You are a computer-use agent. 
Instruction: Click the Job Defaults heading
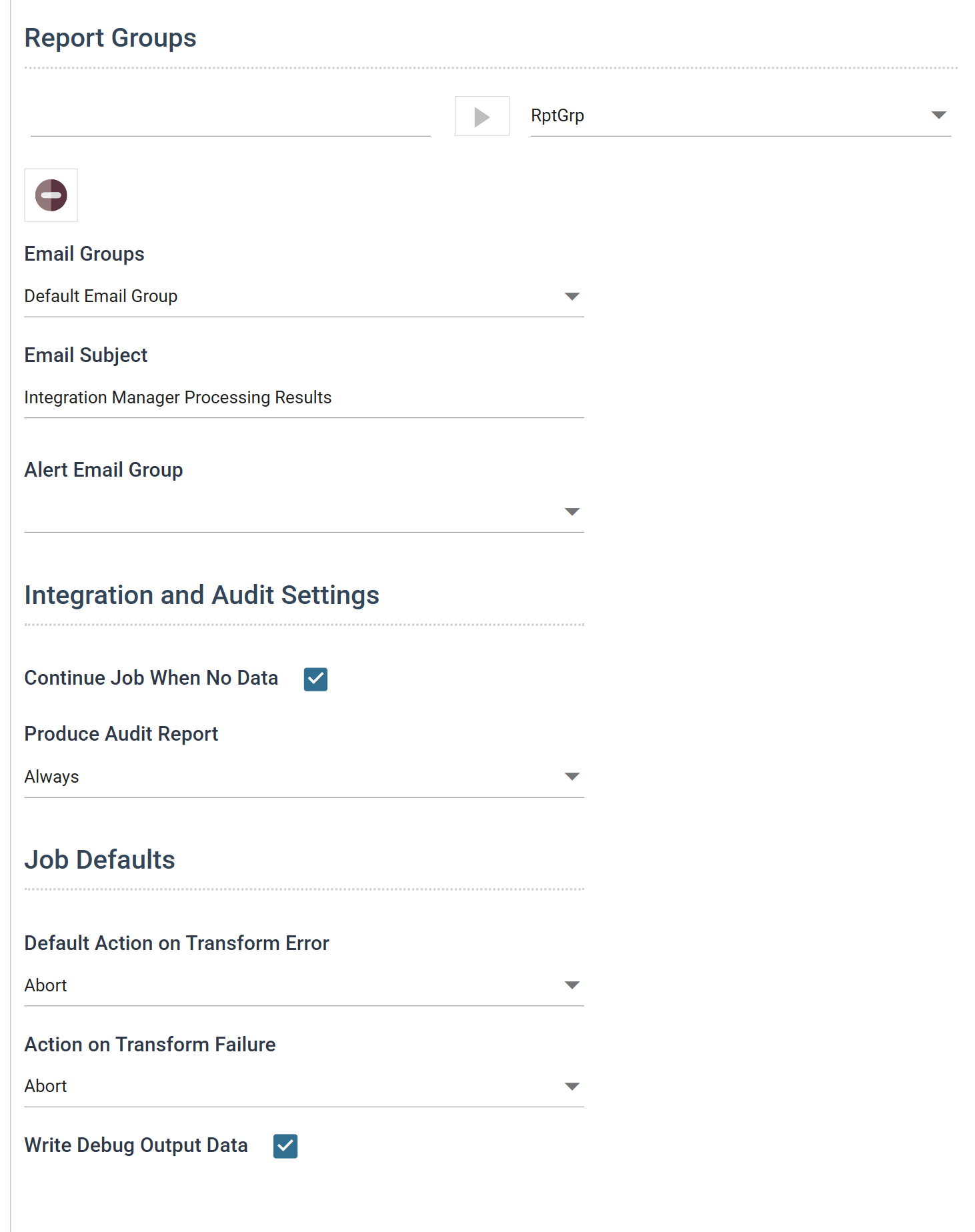pos(100,860)
